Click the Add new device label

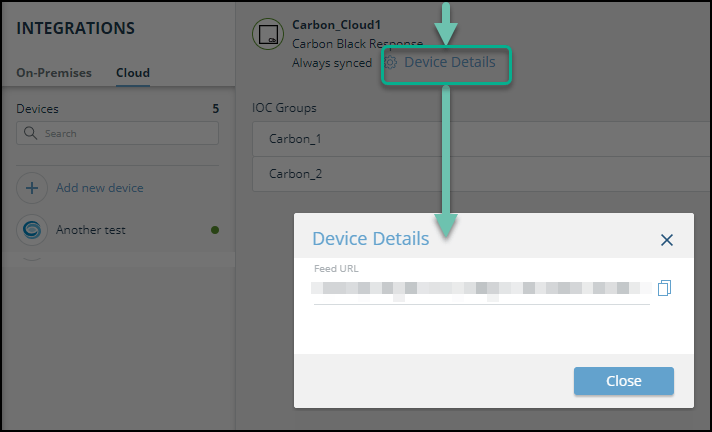99,188
